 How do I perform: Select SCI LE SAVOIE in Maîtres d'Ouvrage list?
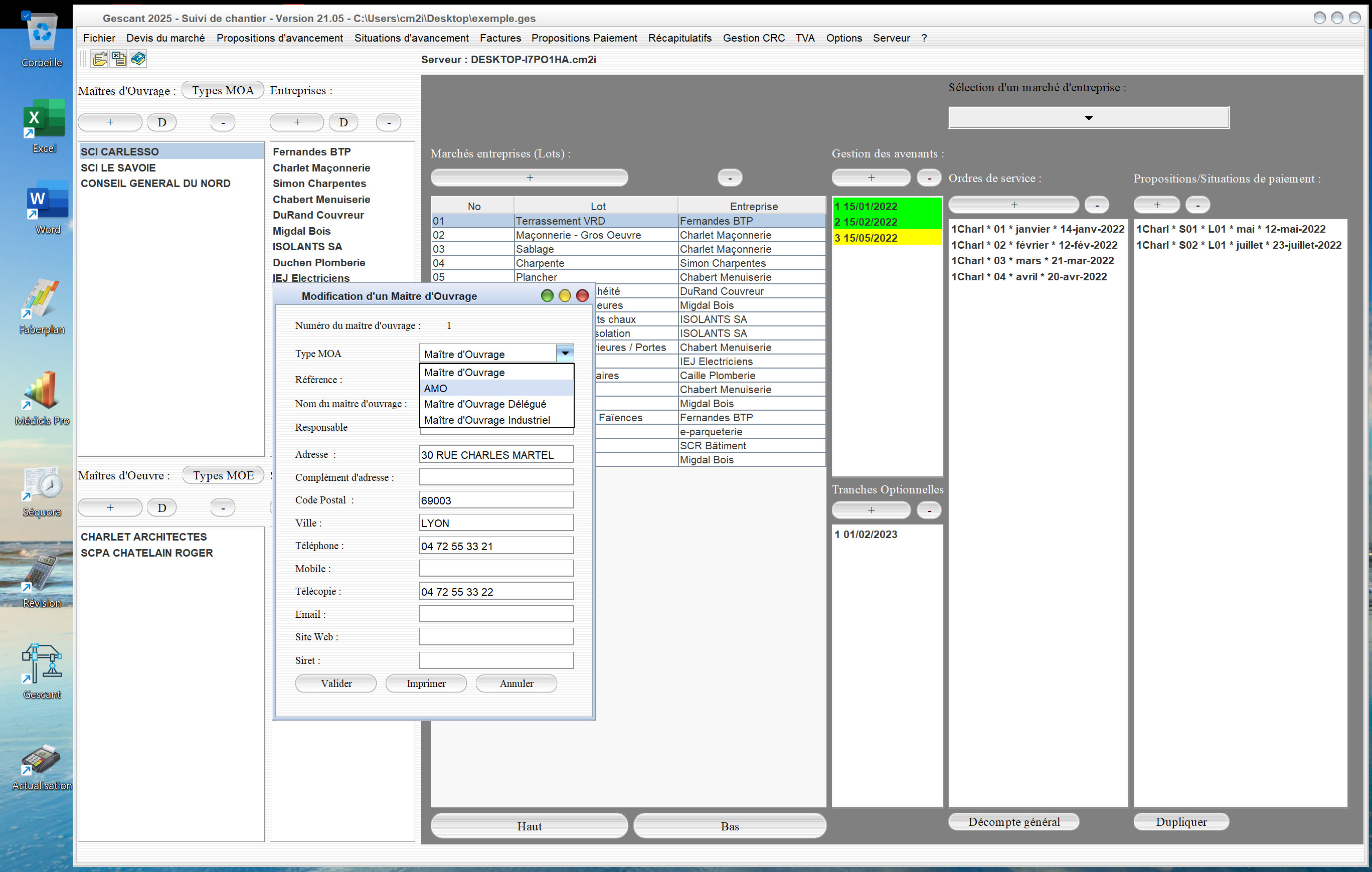[x=171, y=167]
